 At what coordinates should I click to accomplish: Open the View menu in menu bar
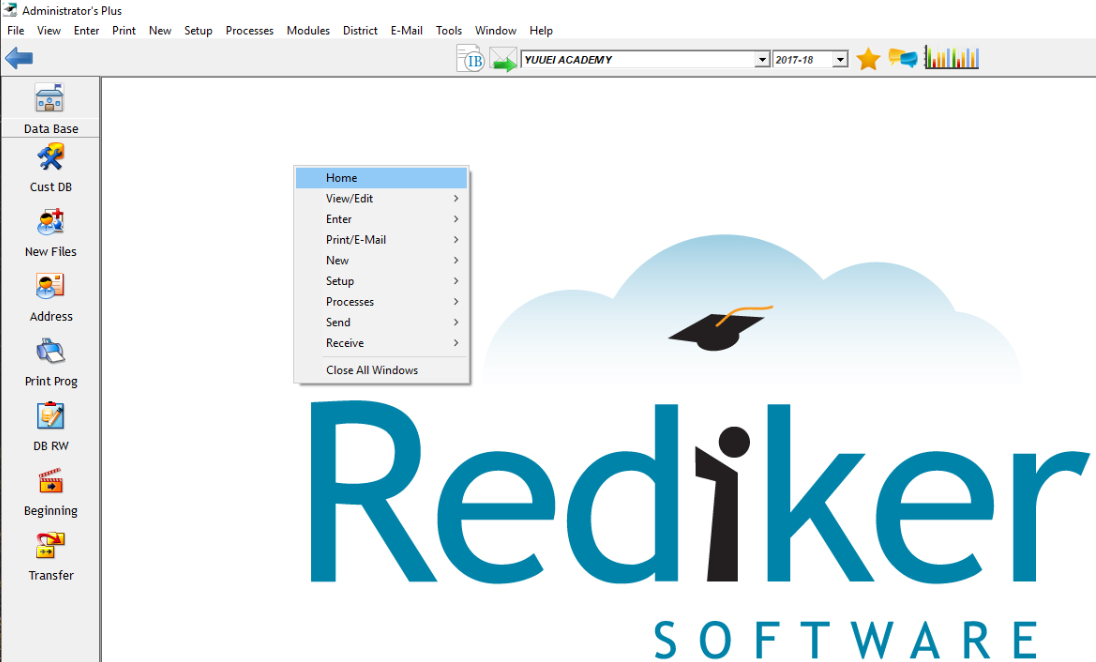(x=49, y=31)
